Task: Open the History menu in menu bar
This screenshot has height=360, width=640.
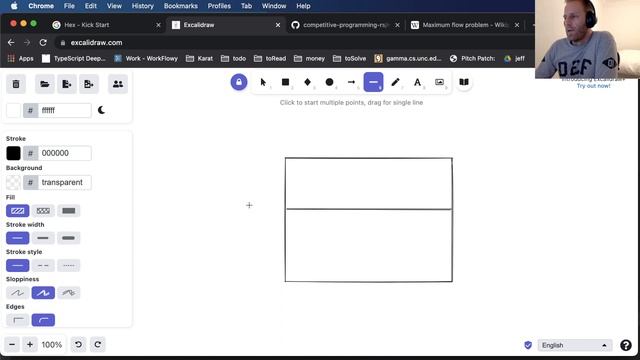Action: click(x=142, y=6)
